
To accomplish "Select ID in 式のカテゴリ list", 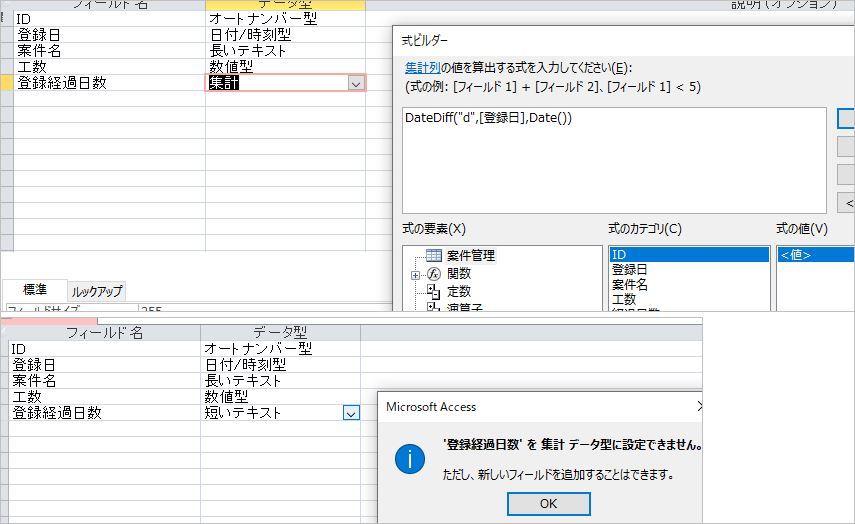I will point(689,255).
